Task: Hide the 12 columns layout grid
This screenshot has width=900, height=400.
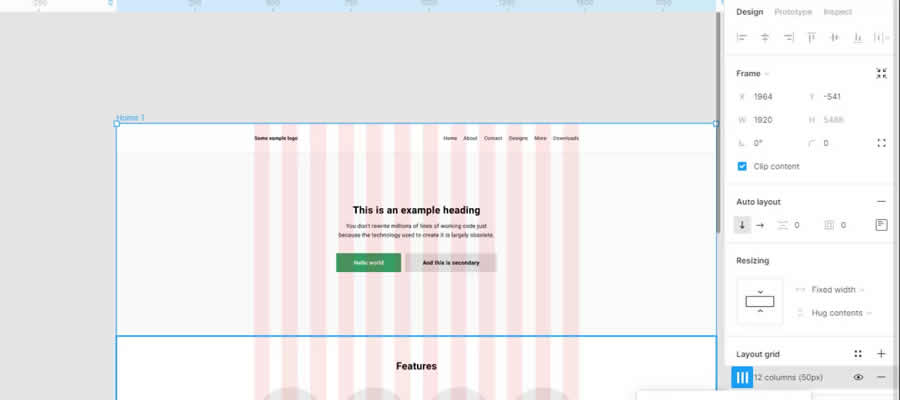Action: [x=858, y=377]
